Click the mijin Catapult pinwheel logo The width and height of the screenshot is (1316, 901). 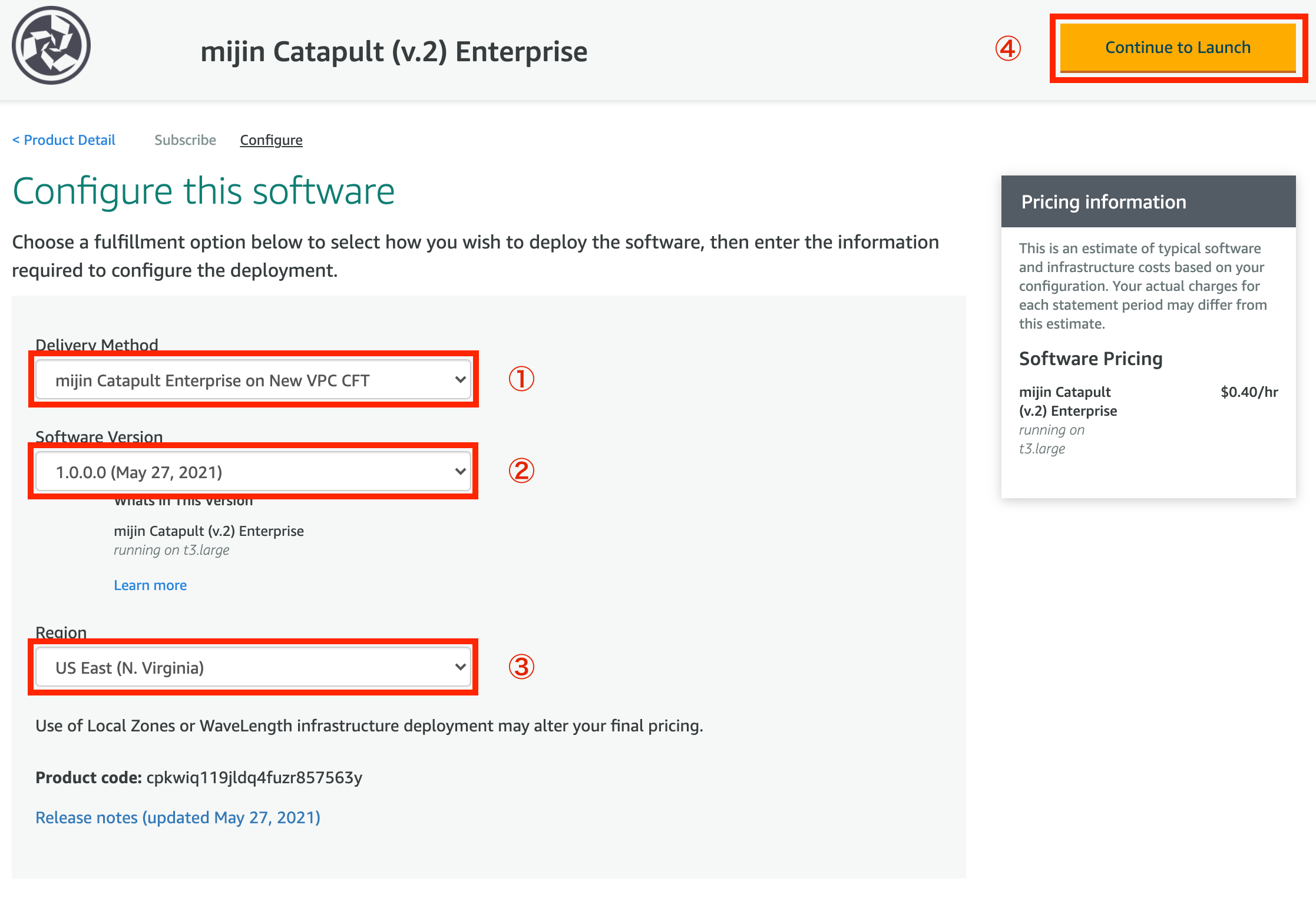51,46
